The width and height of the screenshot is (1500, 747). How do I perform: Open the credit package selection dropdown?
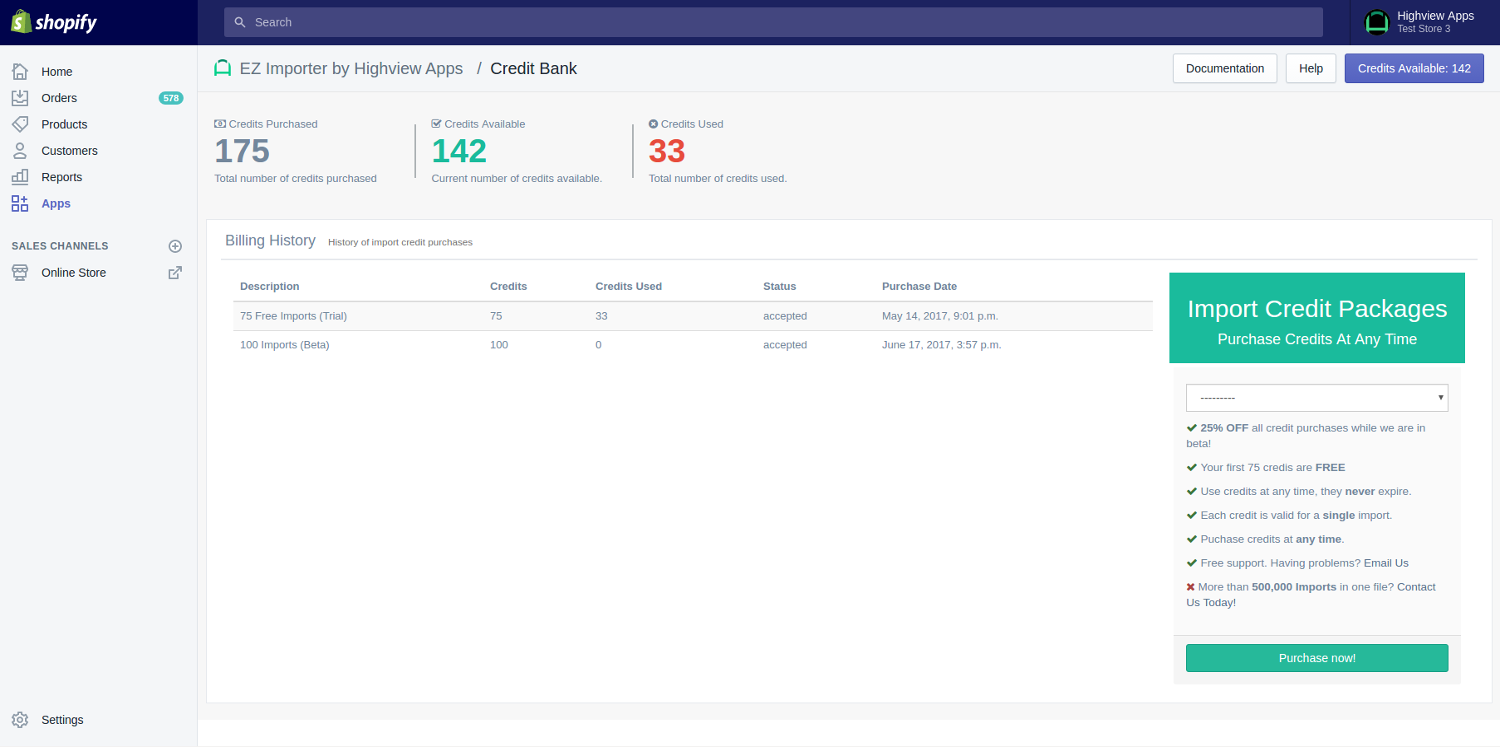click(x=1316, y=397)
